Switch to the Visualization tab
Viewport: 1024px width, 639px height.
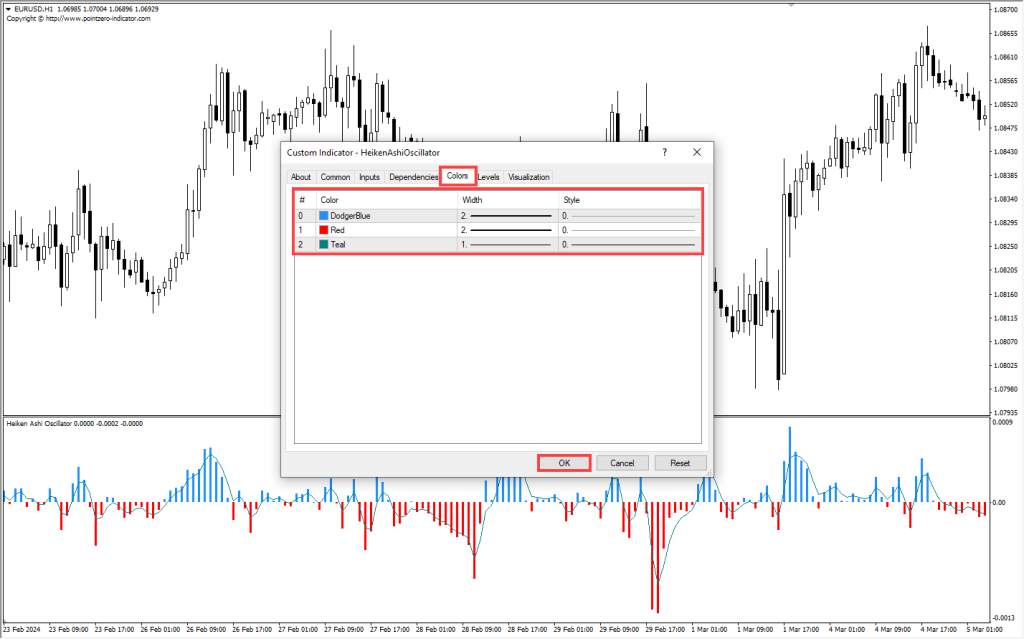click(529, 177)
